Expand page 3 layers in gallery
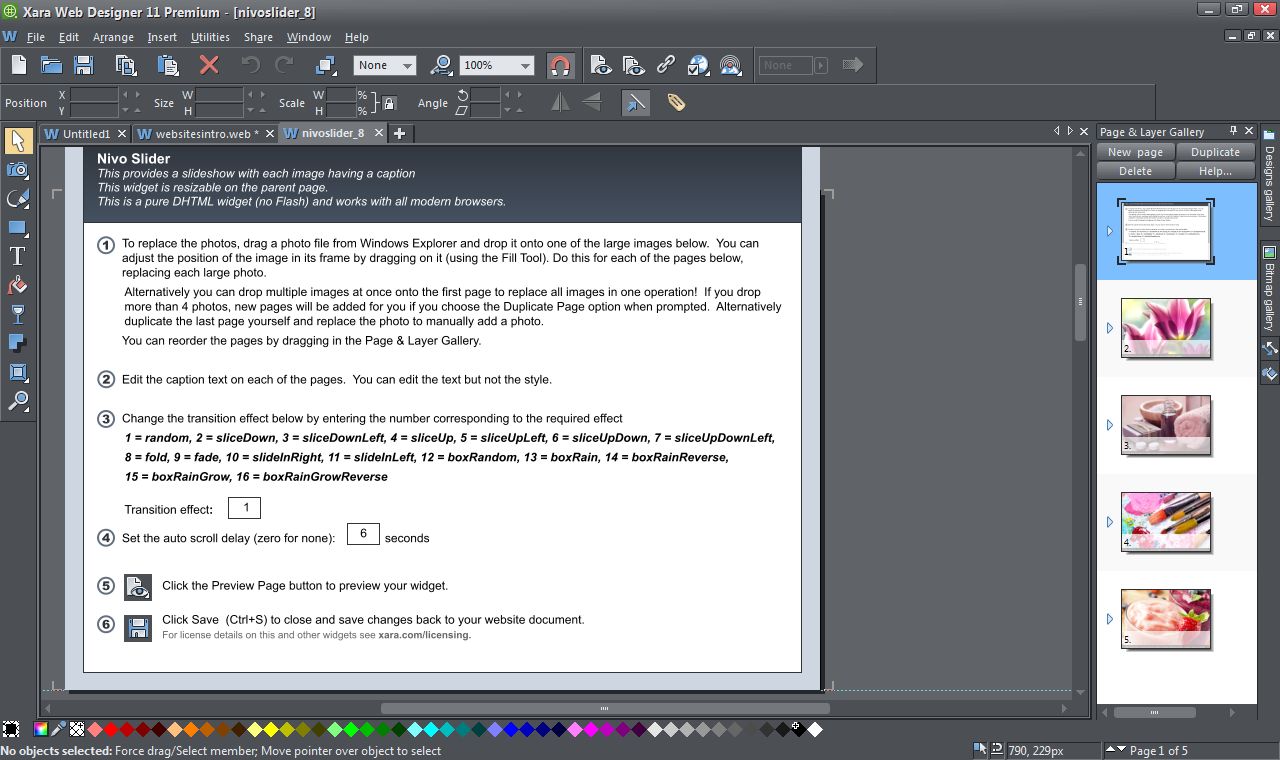Viewport: 1280px width, 760px height. point(1109,425)
